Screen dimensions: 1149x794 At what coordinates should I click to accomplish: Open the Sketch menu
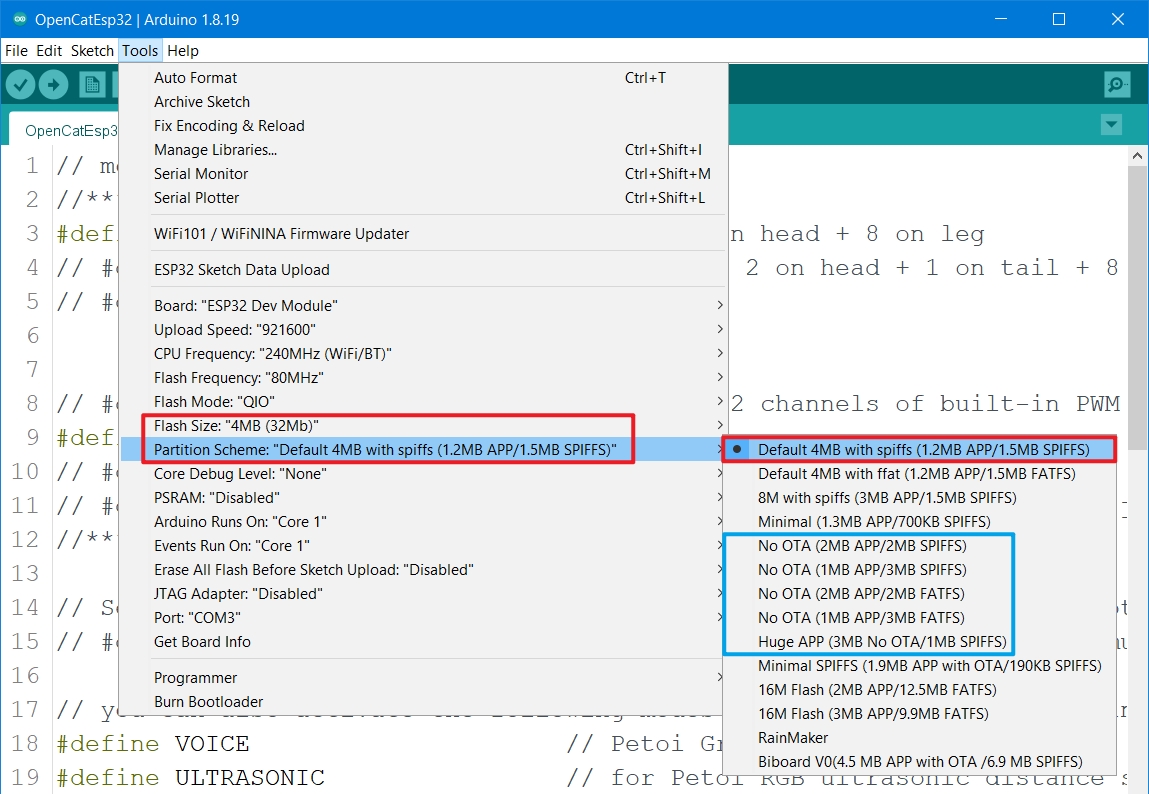tap(93, 50)
